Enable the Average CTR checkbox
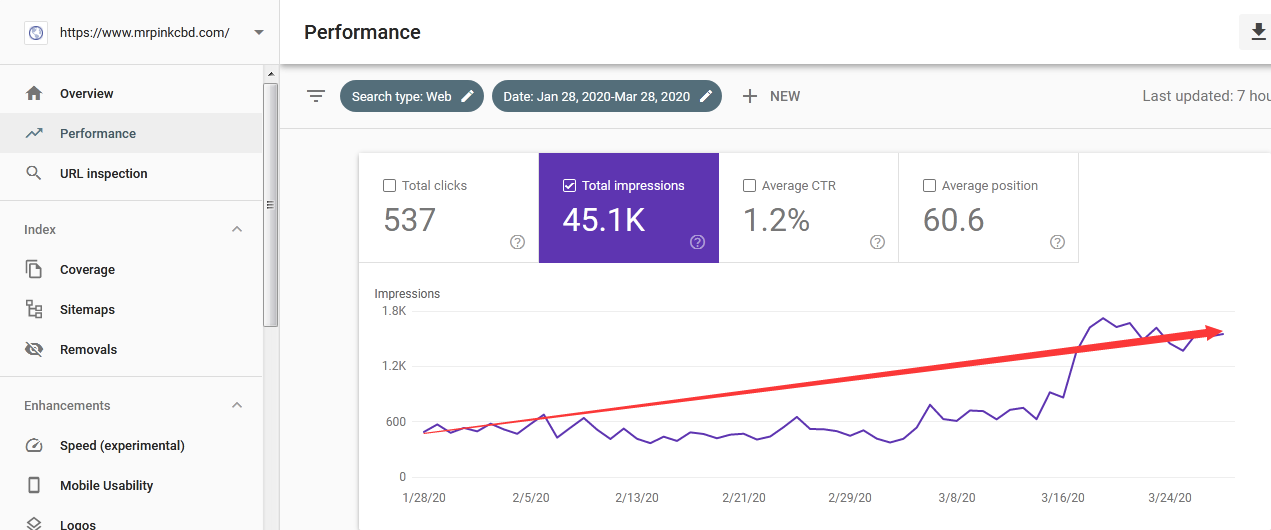The width and height of the screenshot is (1271, 530). (750, 185)
